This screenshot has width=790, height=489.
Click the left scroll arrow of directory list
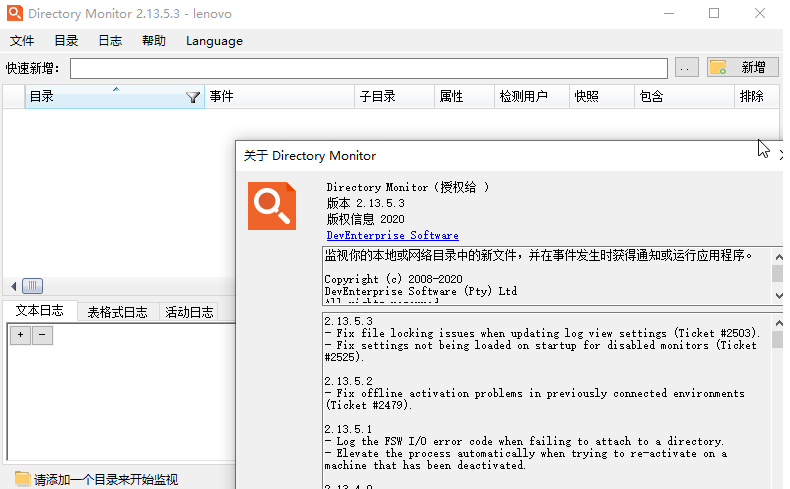[13, 285]
